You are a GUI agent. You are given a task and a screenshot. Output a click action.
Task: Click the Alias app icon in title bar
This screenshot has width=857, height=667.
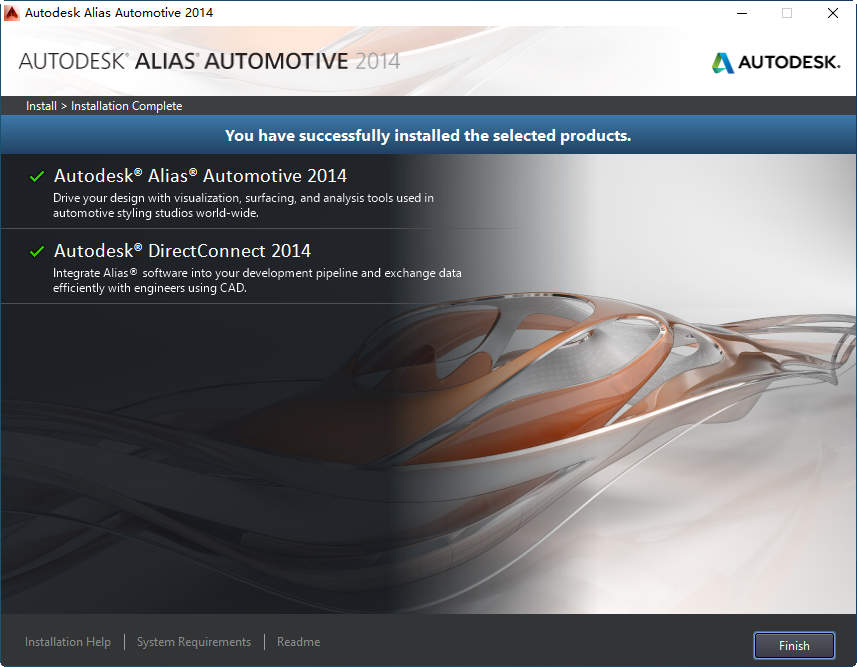[11, 13]
